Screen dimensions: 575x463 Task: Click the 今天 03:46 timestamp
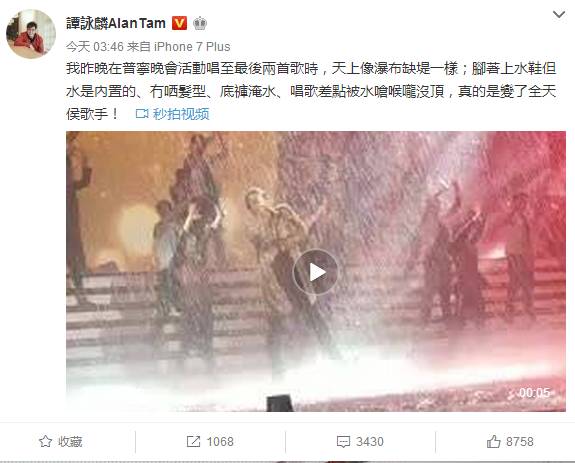(95, 47)
